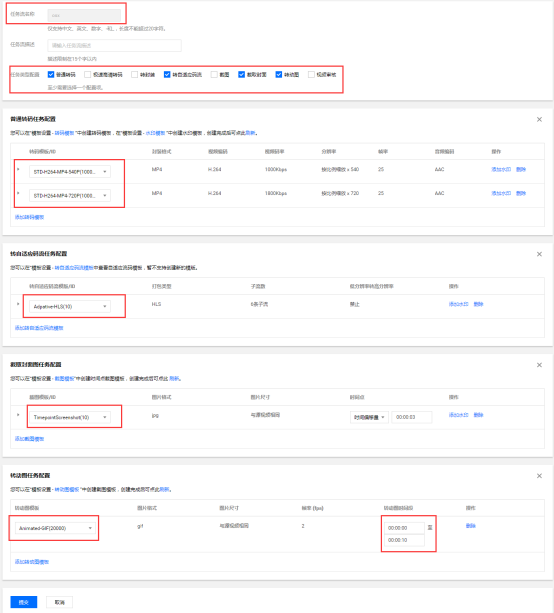Close the 普通转码任务配置 panel with X
The image size is (554, 613).
[x=539, y=119]
